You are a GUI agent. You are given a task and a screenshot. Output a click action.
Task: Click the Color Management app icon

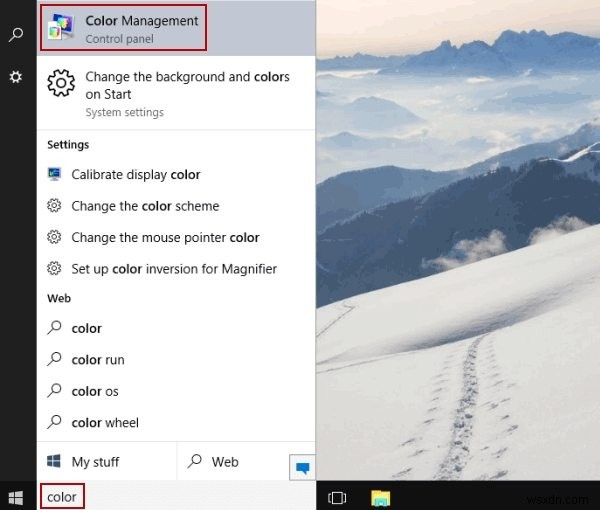pos(61,26)
